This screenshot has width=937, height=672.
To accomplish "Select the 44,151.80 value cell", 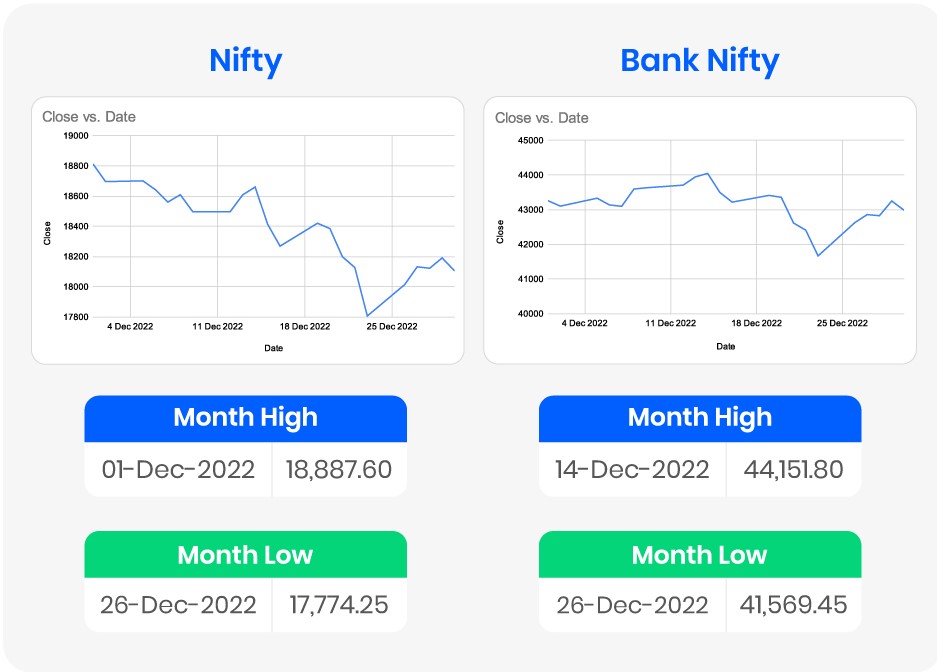I will (x=794, y=469).
